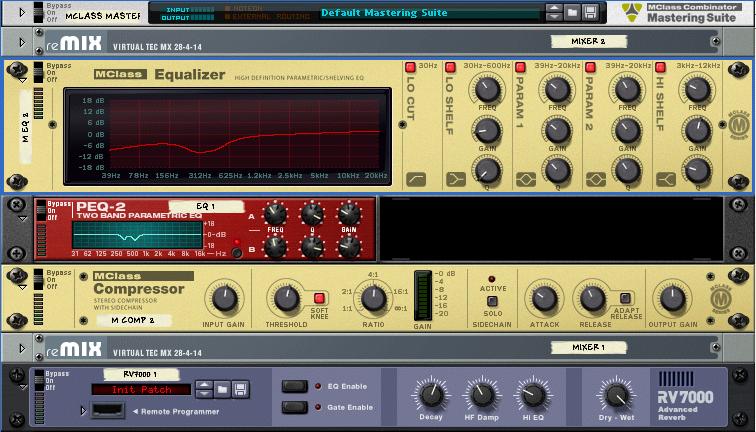Click the Param 1 GAIN knob

click(x=557, y=130)
